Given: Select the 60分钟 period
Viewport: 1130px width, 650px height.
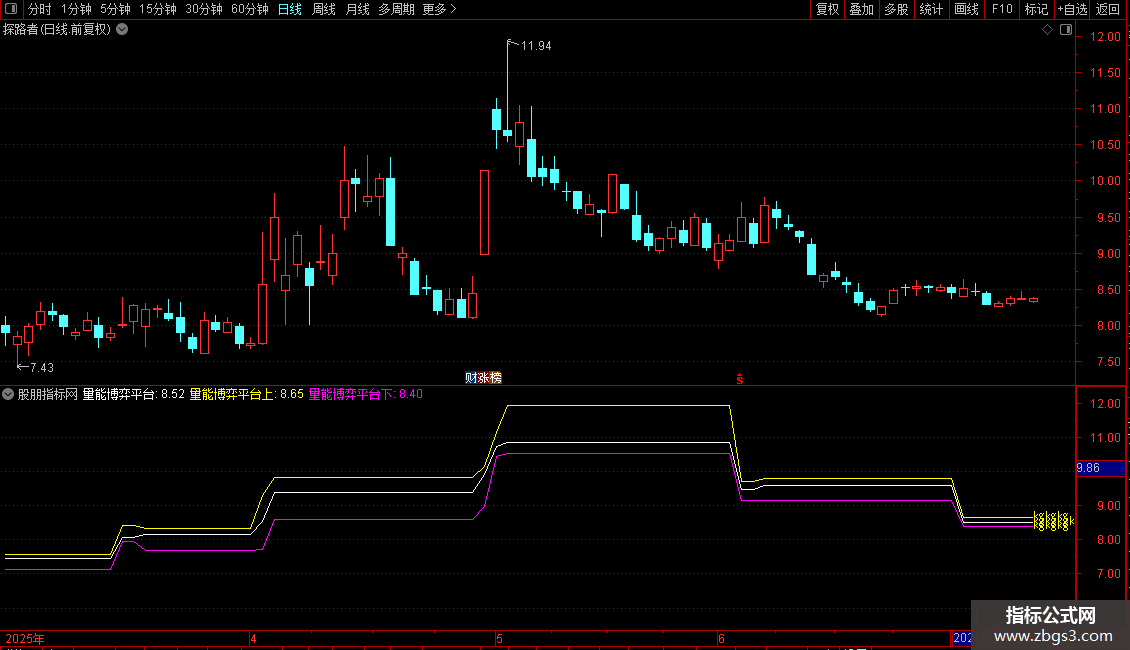Looking at the screenshot, I should point(250,9).
